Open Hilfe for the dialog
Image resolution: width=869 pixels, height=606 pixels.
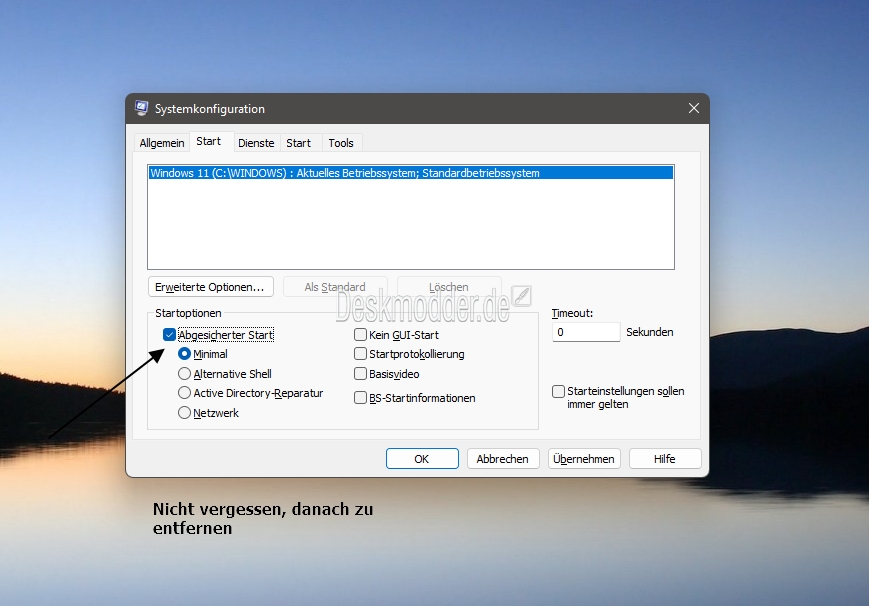pos(665,459)
